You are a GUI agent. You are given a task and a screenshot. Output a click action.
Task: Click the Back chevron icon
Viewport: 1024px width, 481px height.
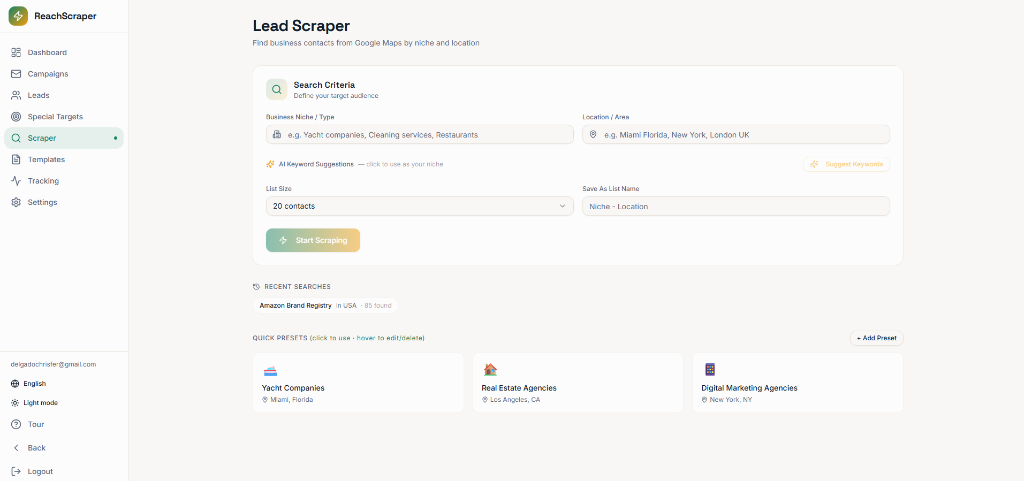click(16, 448)
